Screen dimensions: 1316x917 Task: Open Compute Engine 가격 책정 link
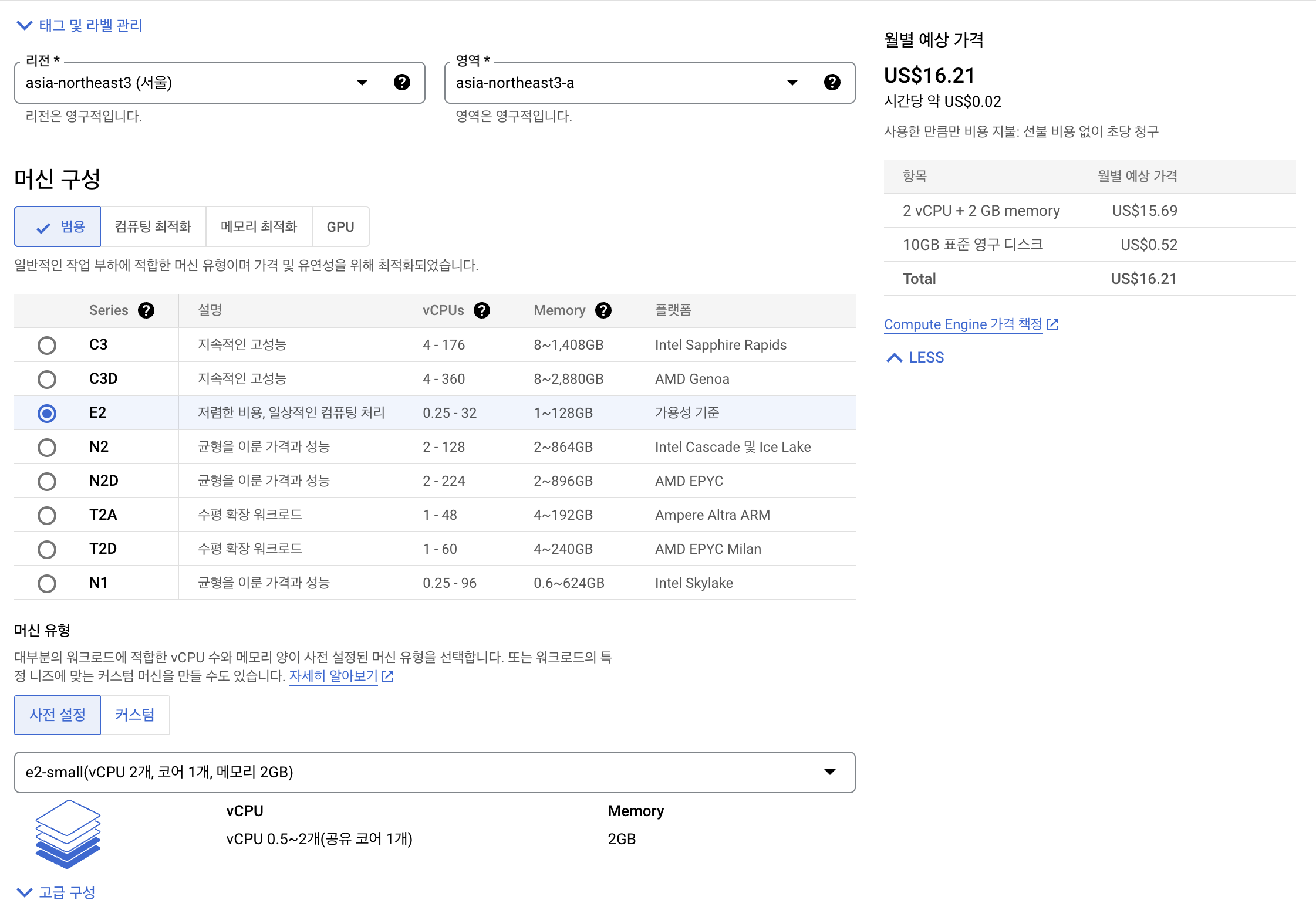pyautogui.click(x=963, y=324)
